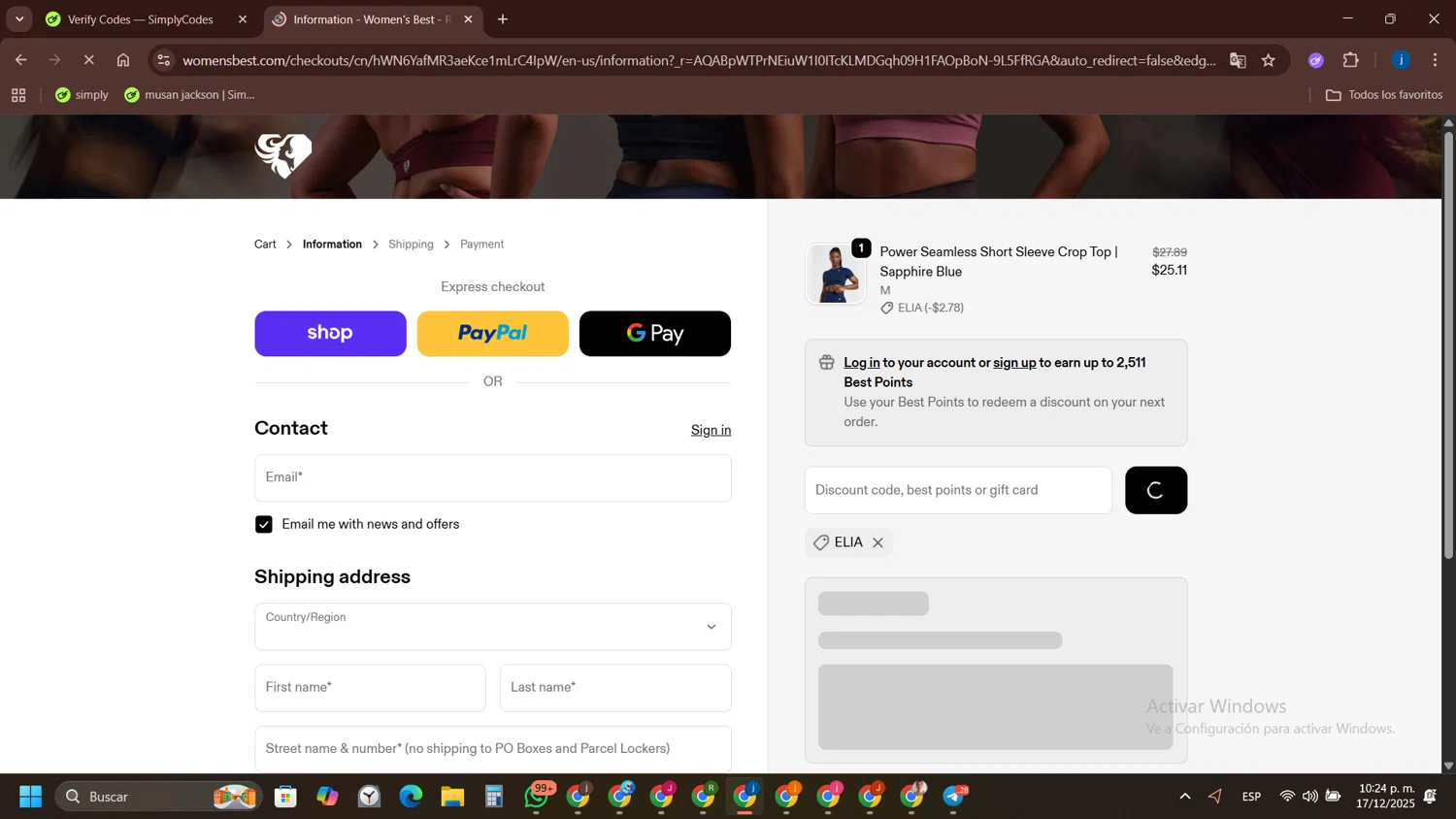View site information icon in address bar
The height and width of the screenshot is (819, 1456).
163,60
